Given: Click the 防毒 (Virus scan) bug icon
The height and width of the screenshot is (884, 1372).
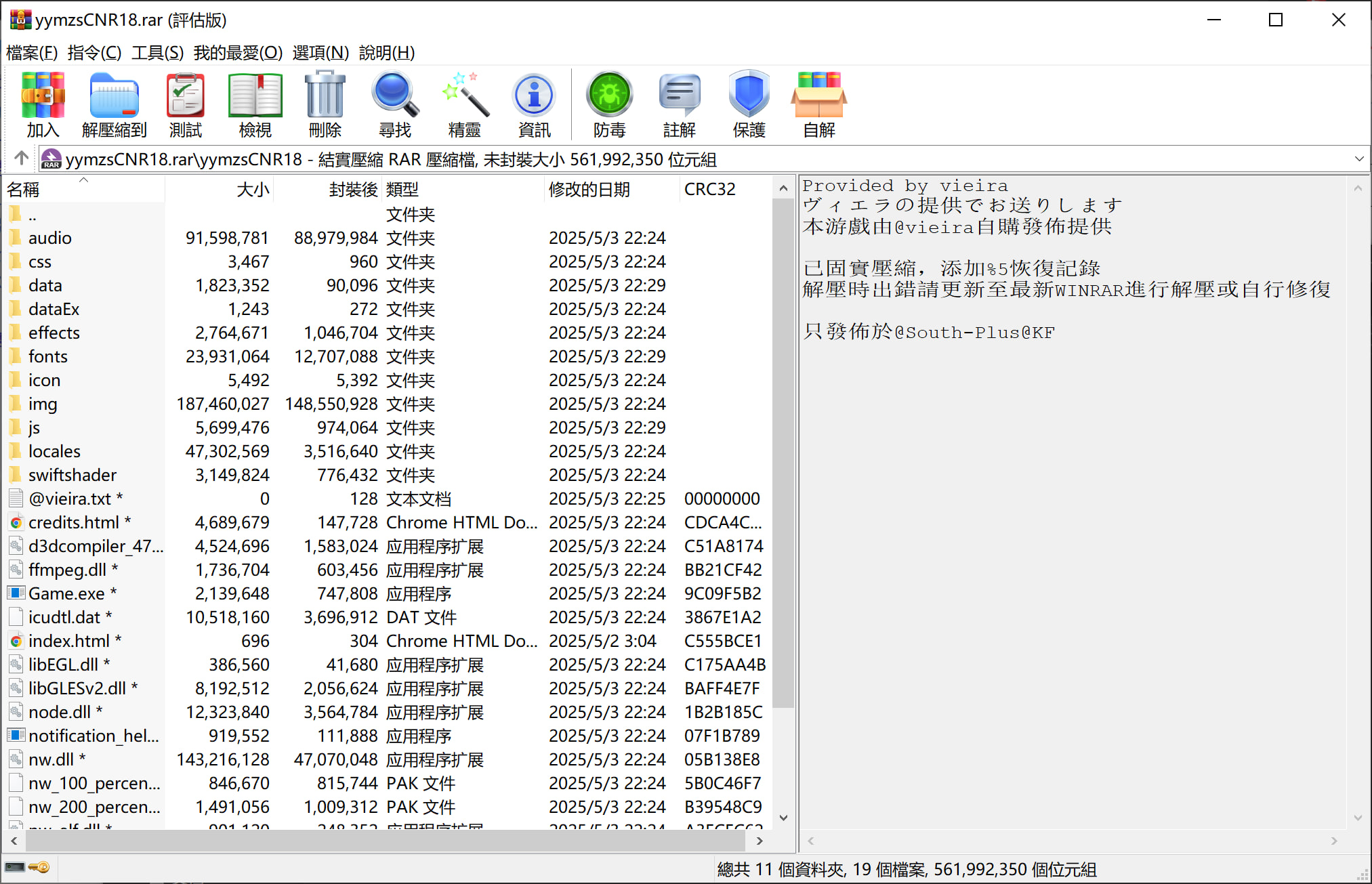Looking at the screenshot, I should (609, 95).
